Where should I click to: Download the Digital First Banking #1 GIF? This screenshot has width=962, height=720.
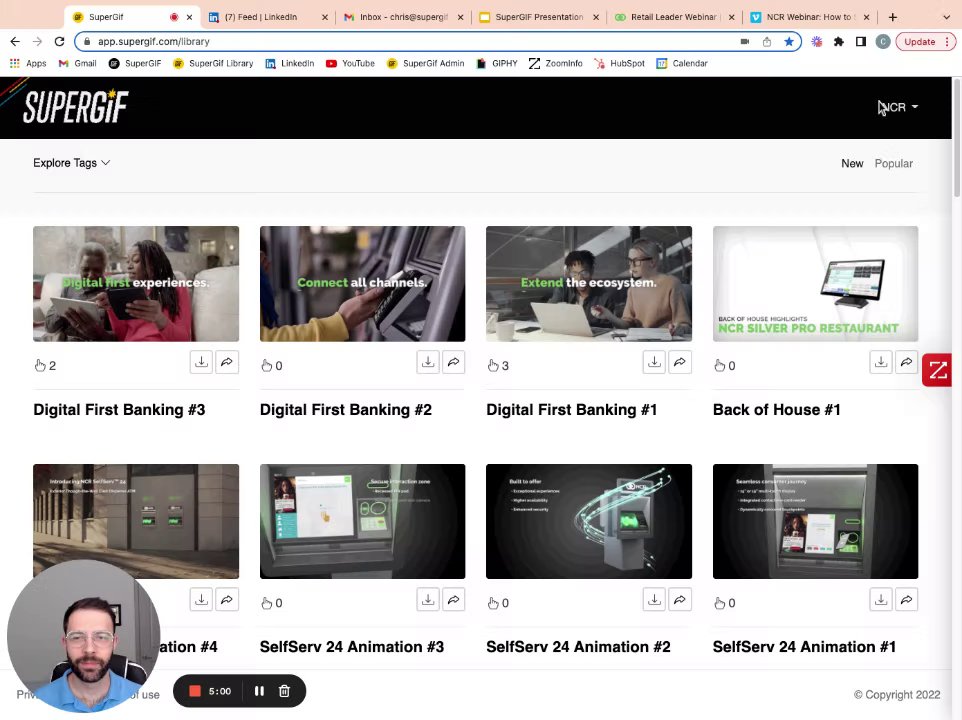[x=655, y=362]
